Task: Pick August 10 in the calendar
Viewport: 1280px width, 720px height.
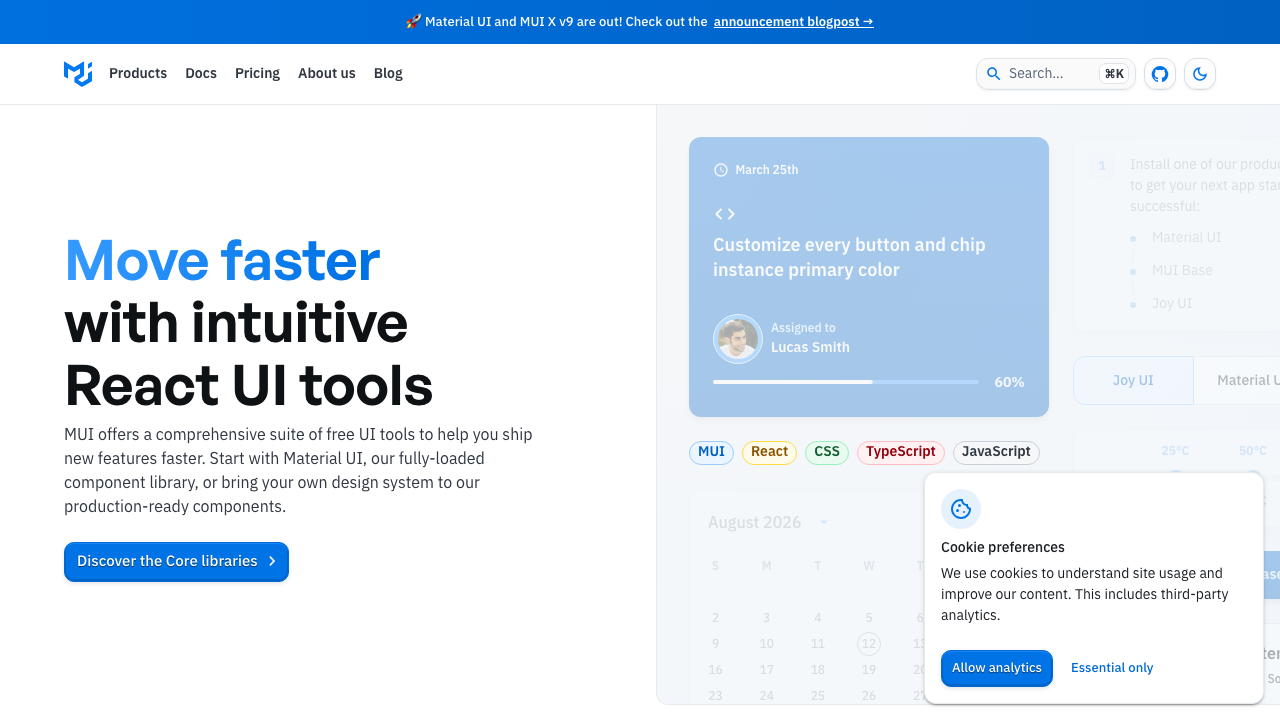Action: coord(766,644)
